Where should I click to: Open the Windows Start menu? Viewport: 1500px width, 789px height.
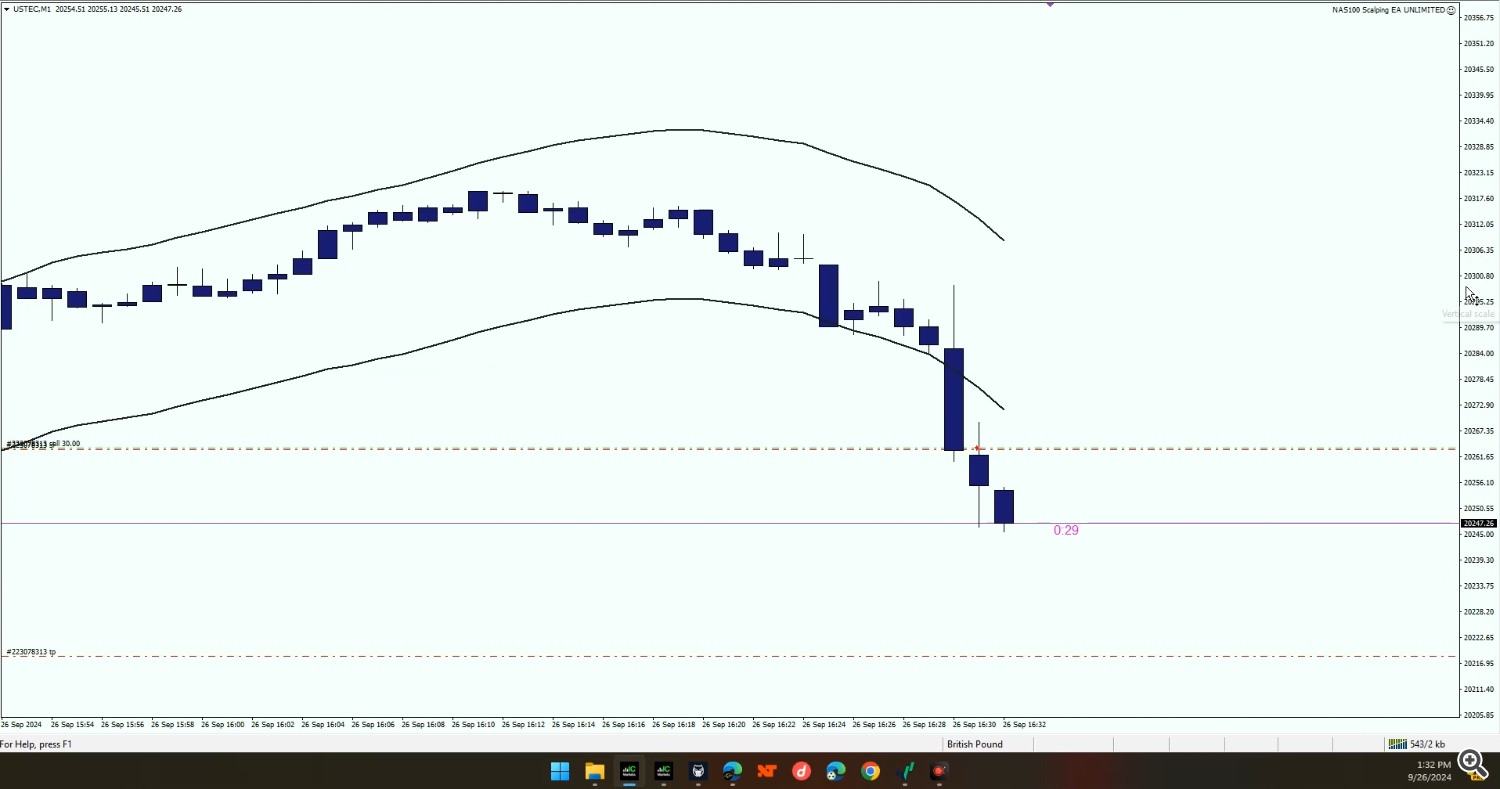[x=560, y=771]
